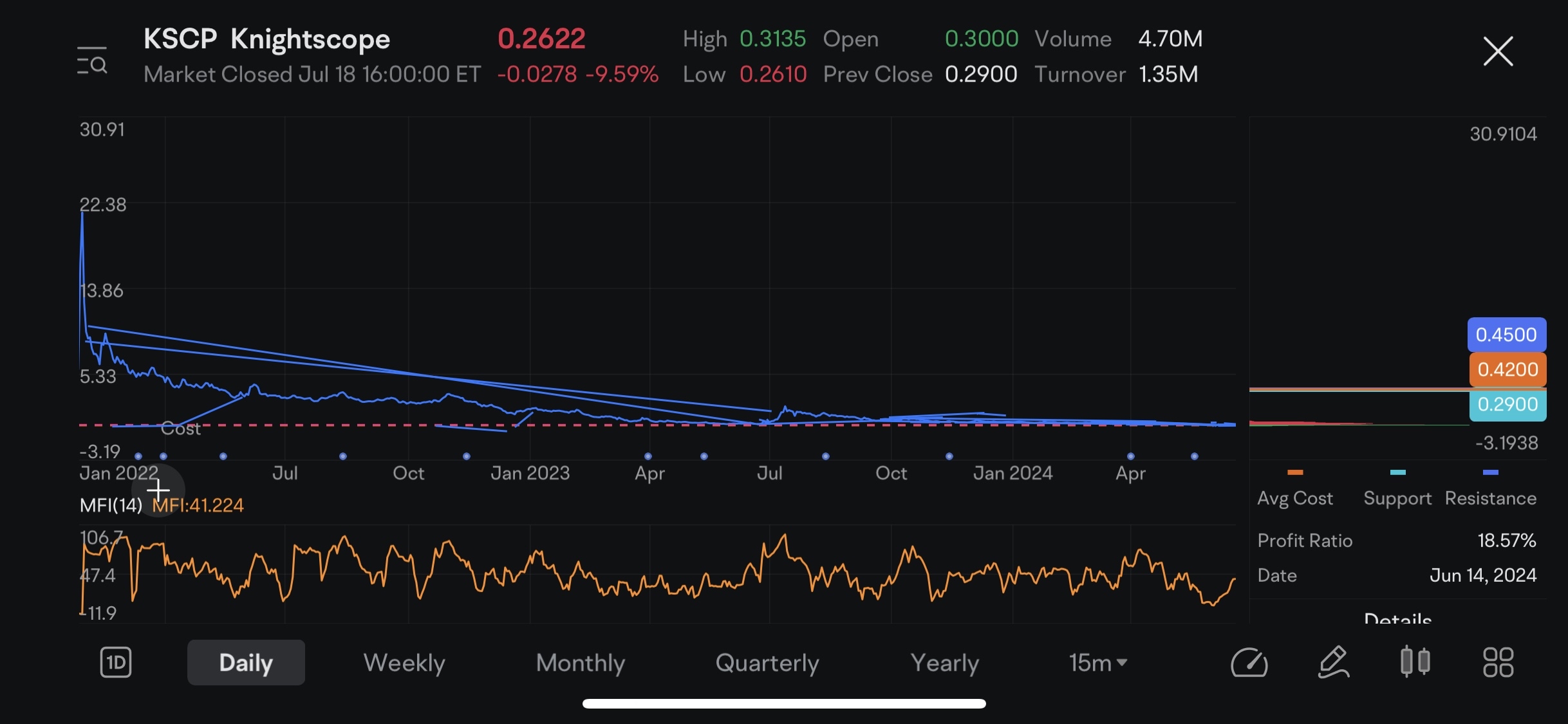This screenshot has width=1568, height=724.
Task: Open the 15m interval dropdown
Action: pos(1097,662)
